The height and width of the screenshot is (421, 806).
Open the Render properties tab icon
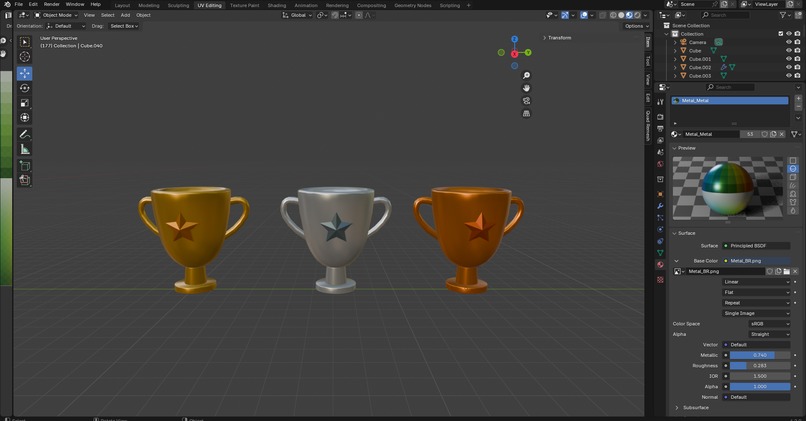pos(661,117)
